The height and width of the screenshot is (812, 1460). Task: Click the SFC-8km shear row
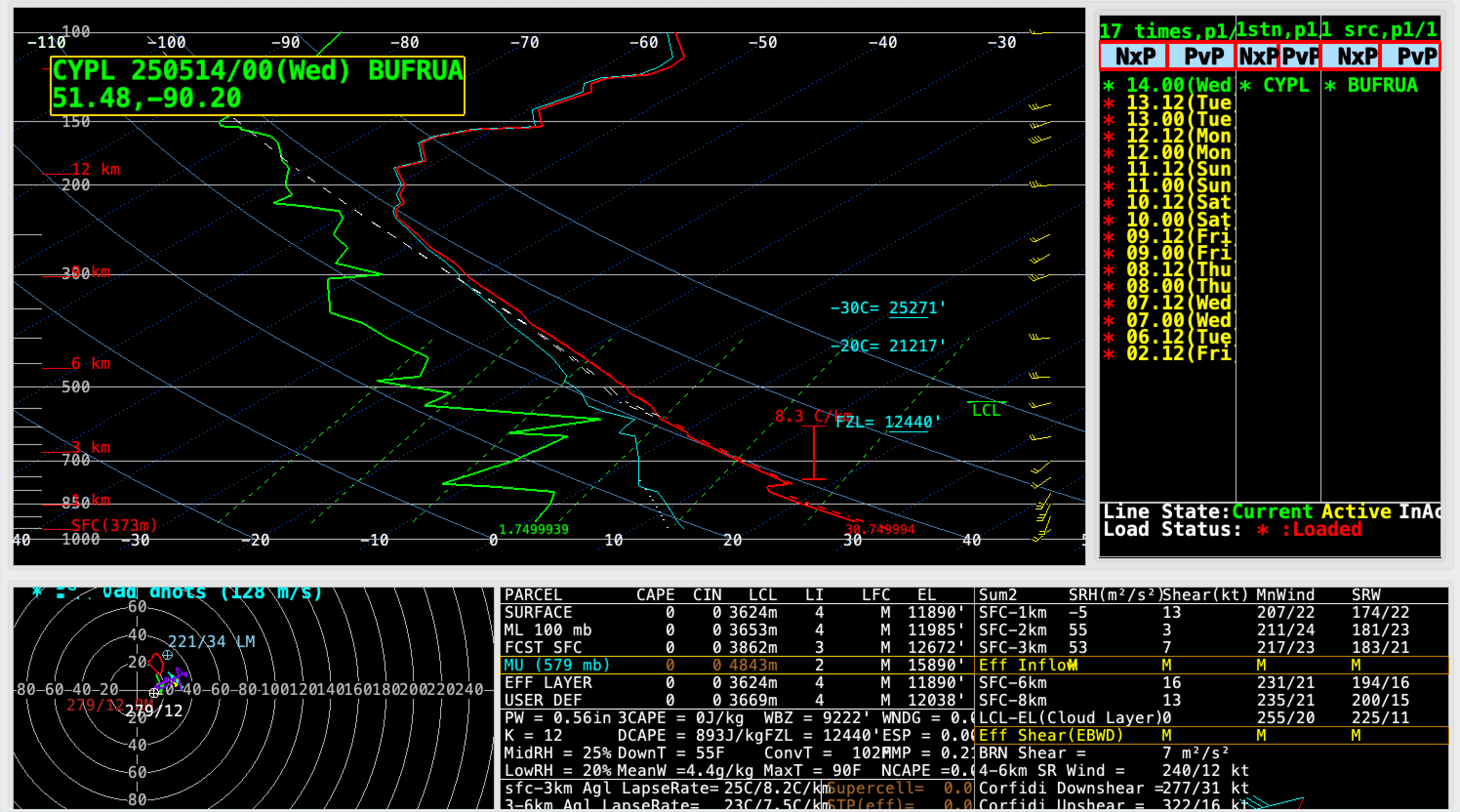click(1211, 700)
